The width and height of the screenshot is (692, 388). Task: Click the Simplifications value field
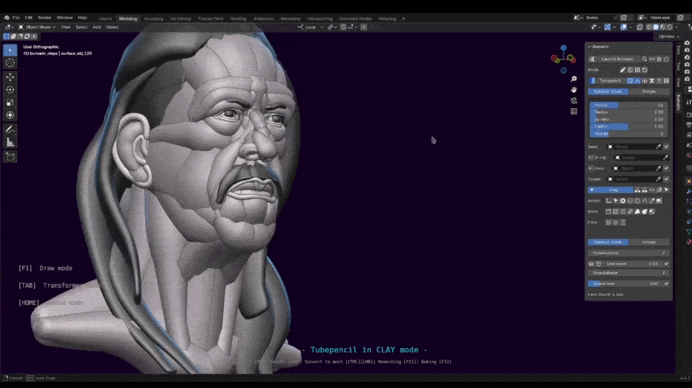pyautogui.click(x=628, y=253)
